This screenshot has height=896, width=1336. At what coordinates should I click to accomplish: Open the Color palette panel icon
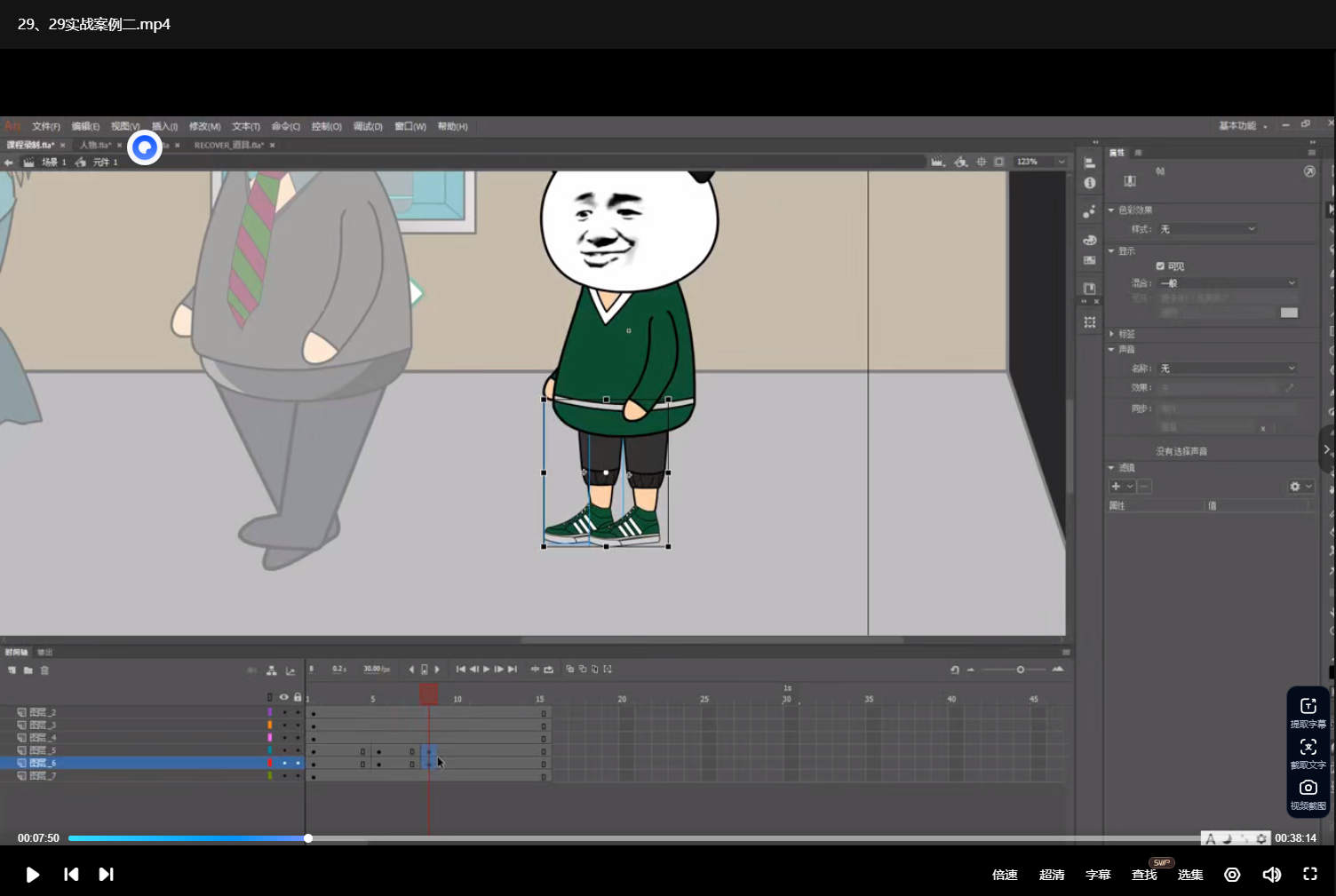tap(1090, 240)
